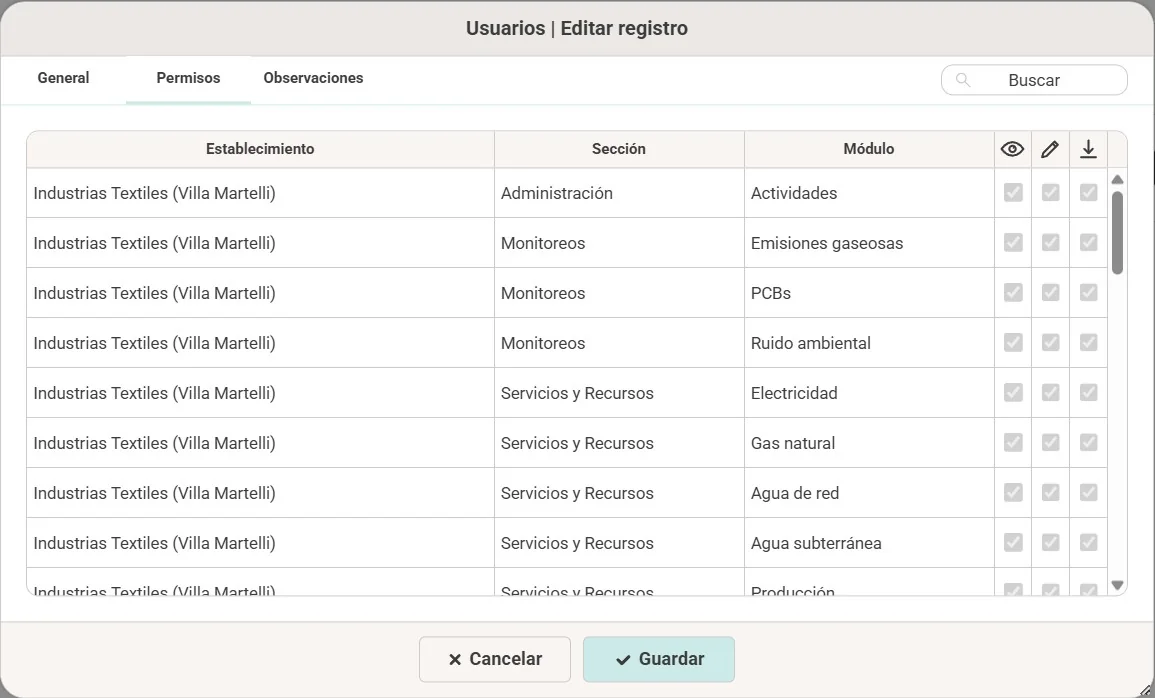Click the Usuarios | Editar registro title
1155x698 pixels.
click(x=577, y=28)
